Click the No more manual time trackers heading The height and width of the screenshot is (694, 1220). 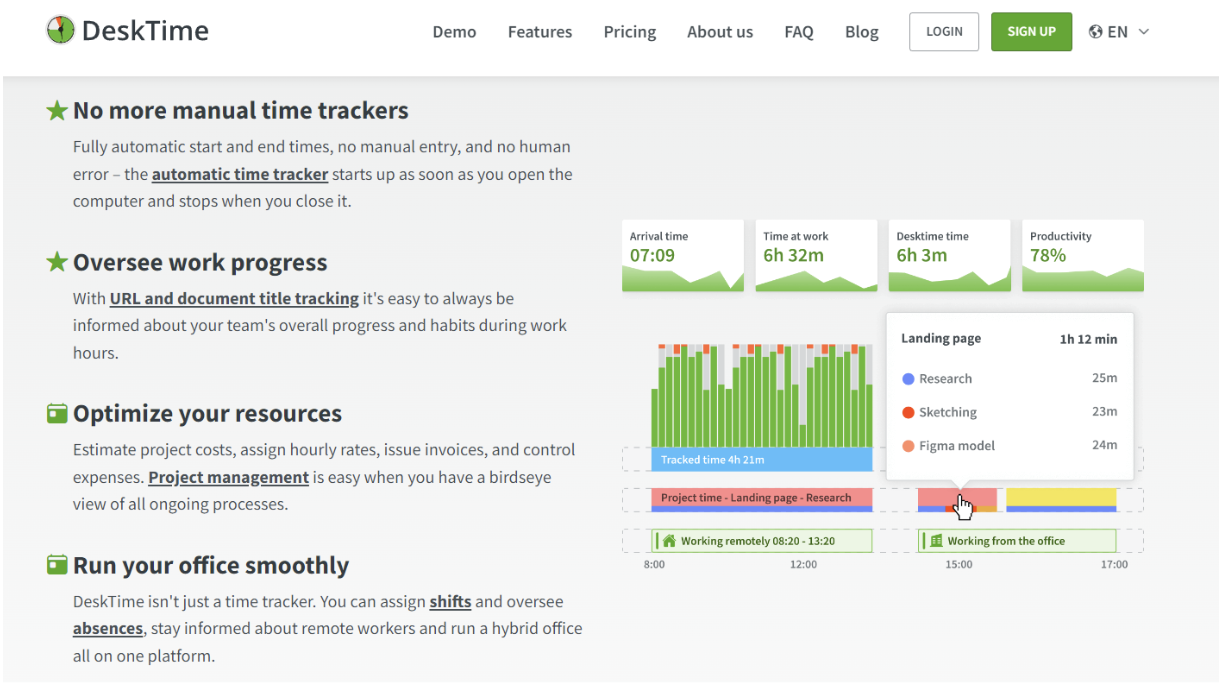tap(241, 110)
